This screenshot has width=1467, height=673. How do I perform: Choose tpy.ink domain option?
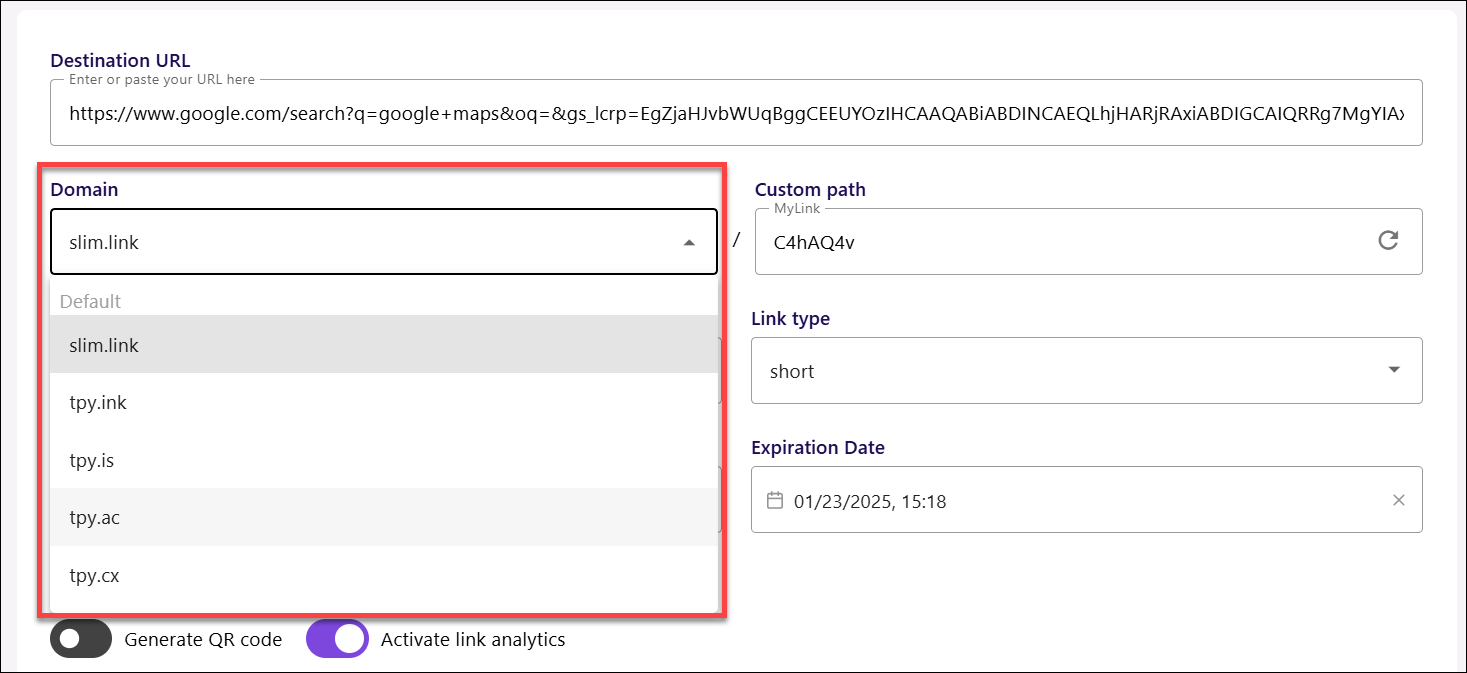pos(384,403)
